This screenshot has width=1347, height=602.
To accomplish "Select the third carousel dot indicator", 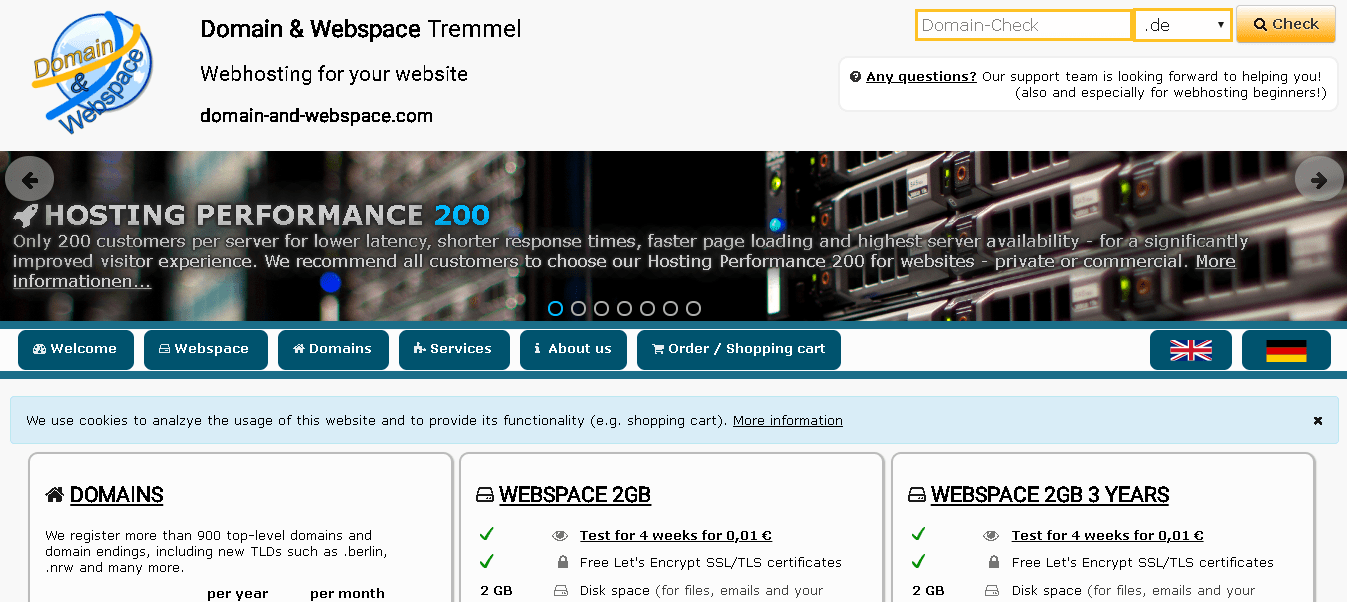I will pyautogui.click(x=601, y=308).
